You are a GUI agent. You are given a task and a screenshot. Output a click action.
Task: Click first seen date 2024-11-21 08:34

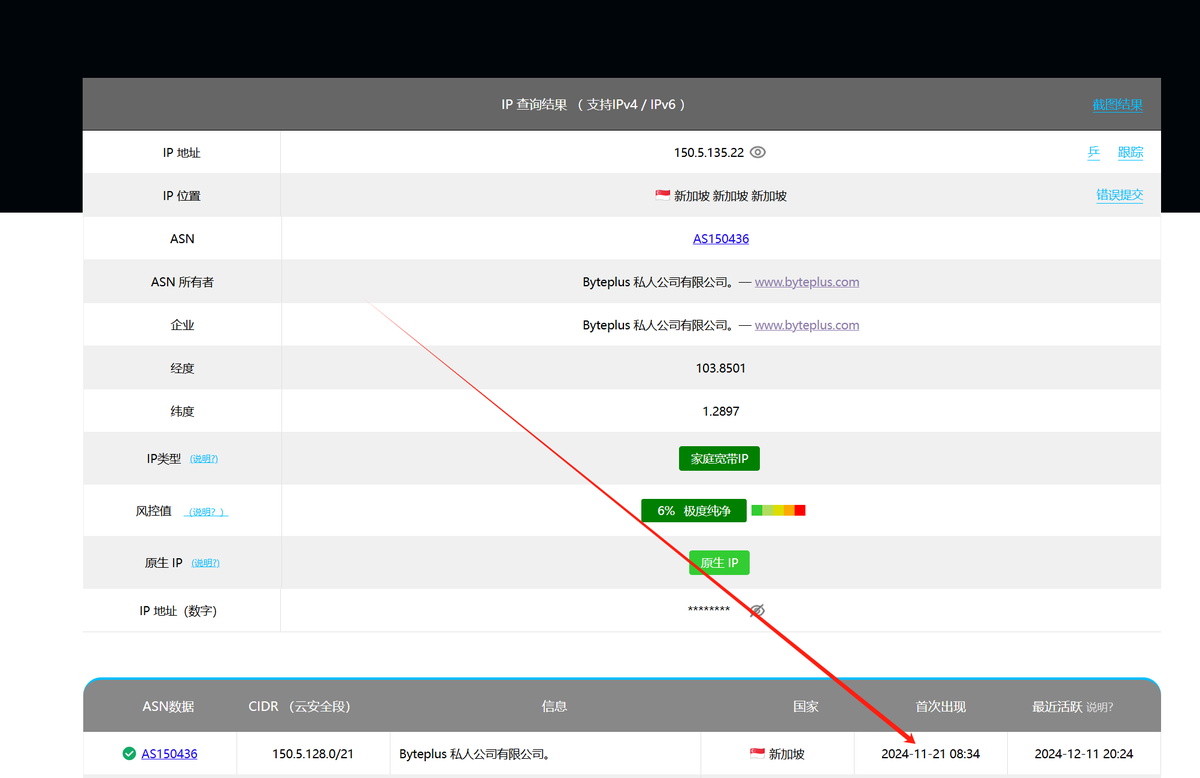pyautogui.click(x=931, y=754)
